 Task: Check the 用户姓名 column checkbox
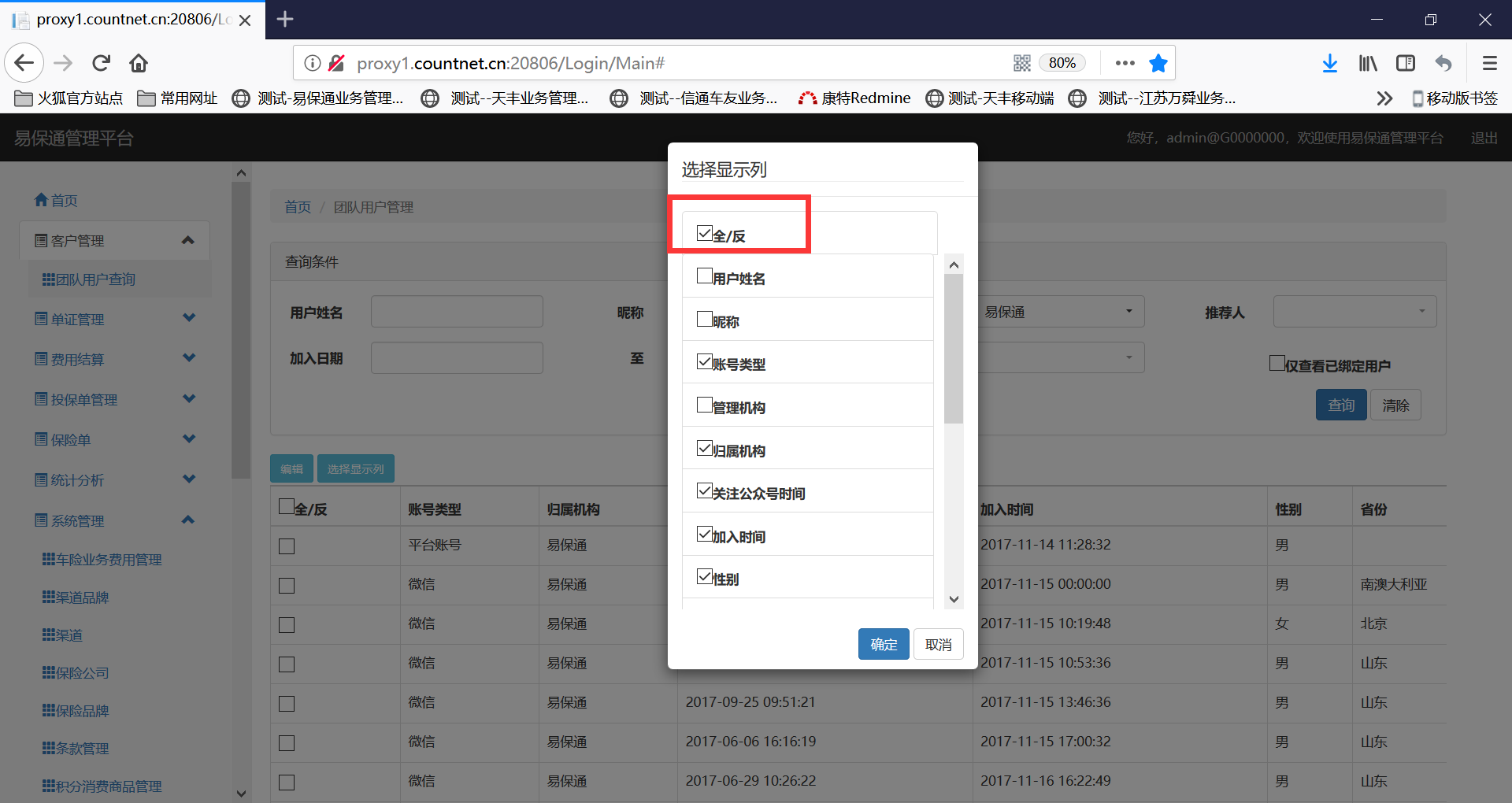click(705, 276)
